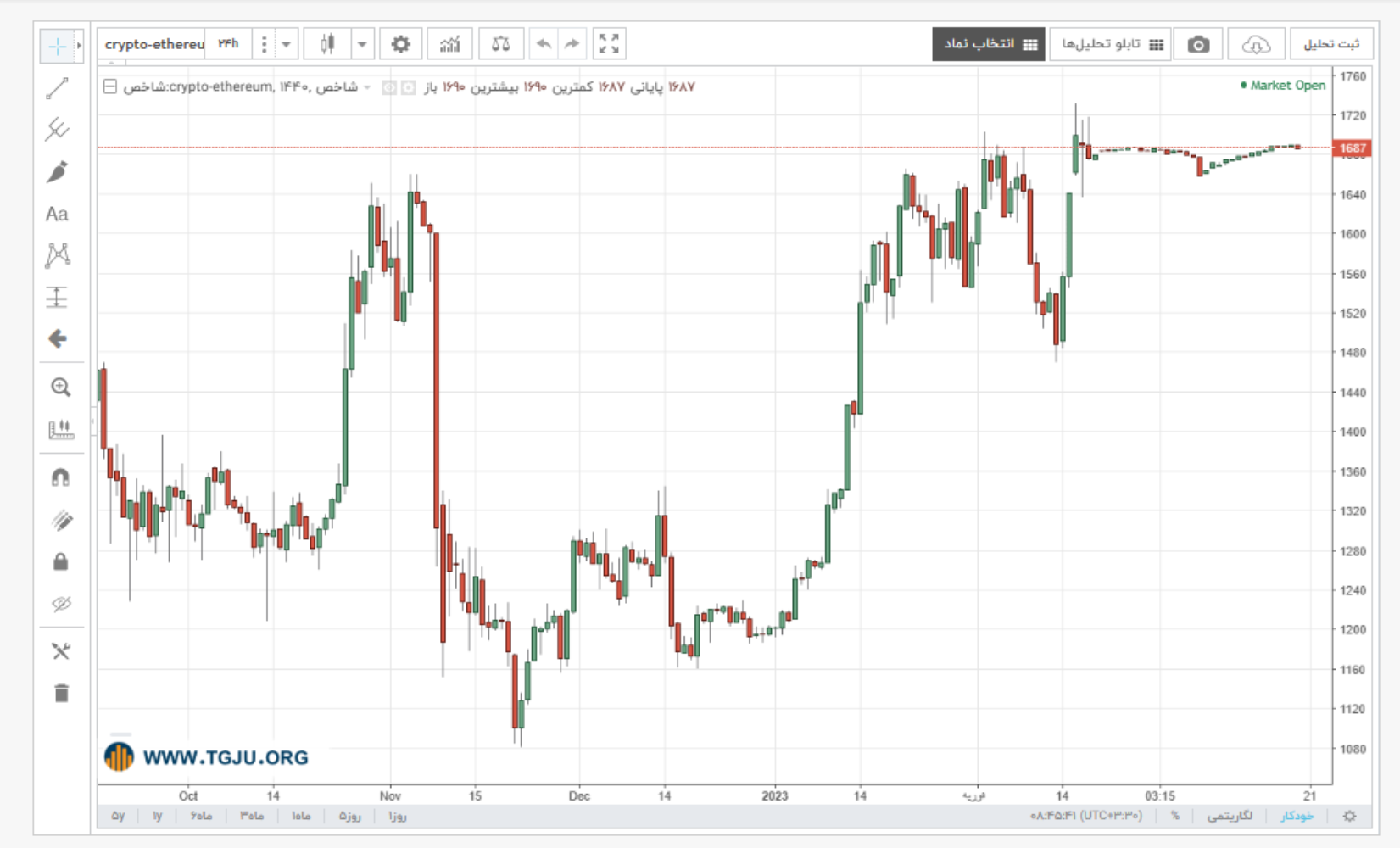Open the interval dropdown arrow

286,44
